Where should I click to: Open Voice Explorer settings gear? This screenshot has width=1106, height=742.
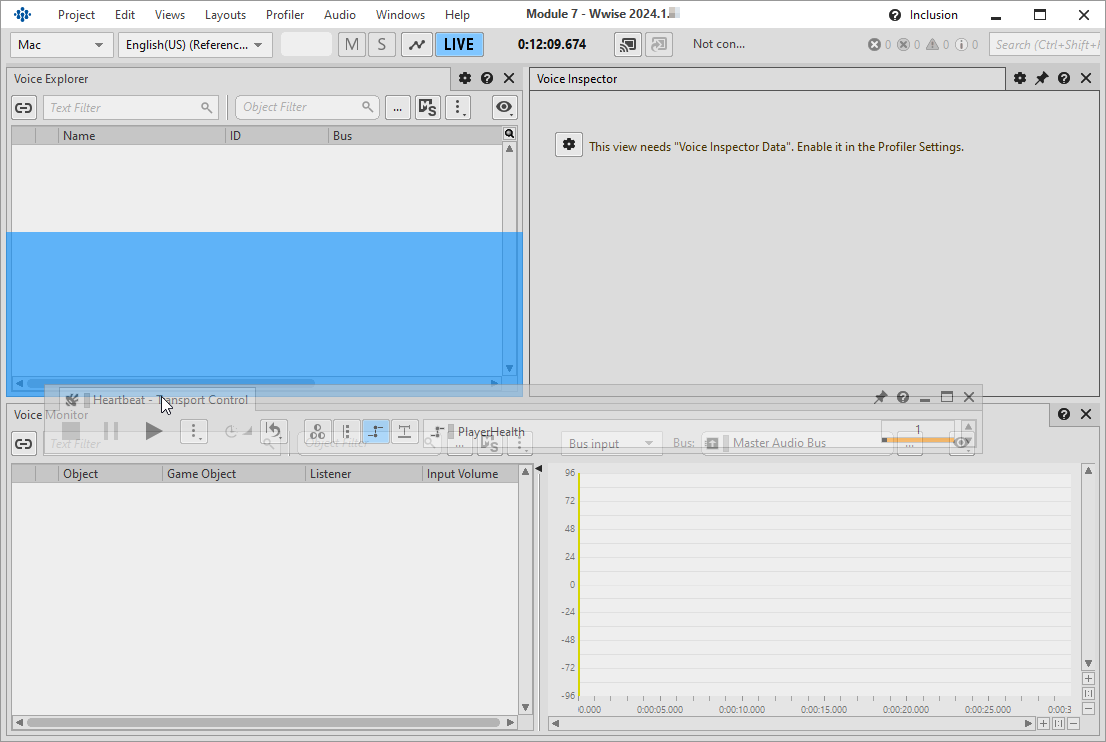click(465, 79)
